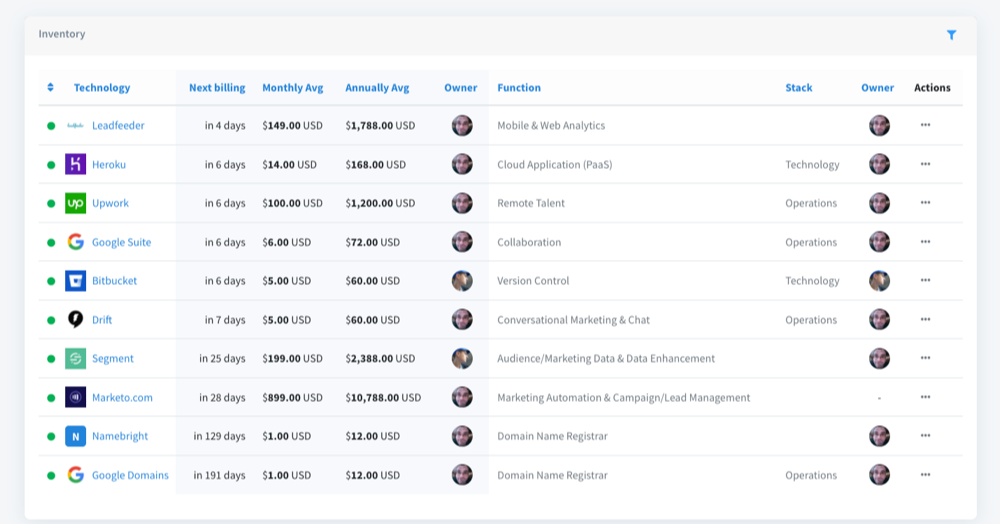This screenshot has height=524, width=1000.
Task: Click Bitbucket's owner avatar in first Owner column
Action: (x=462, y=281)
